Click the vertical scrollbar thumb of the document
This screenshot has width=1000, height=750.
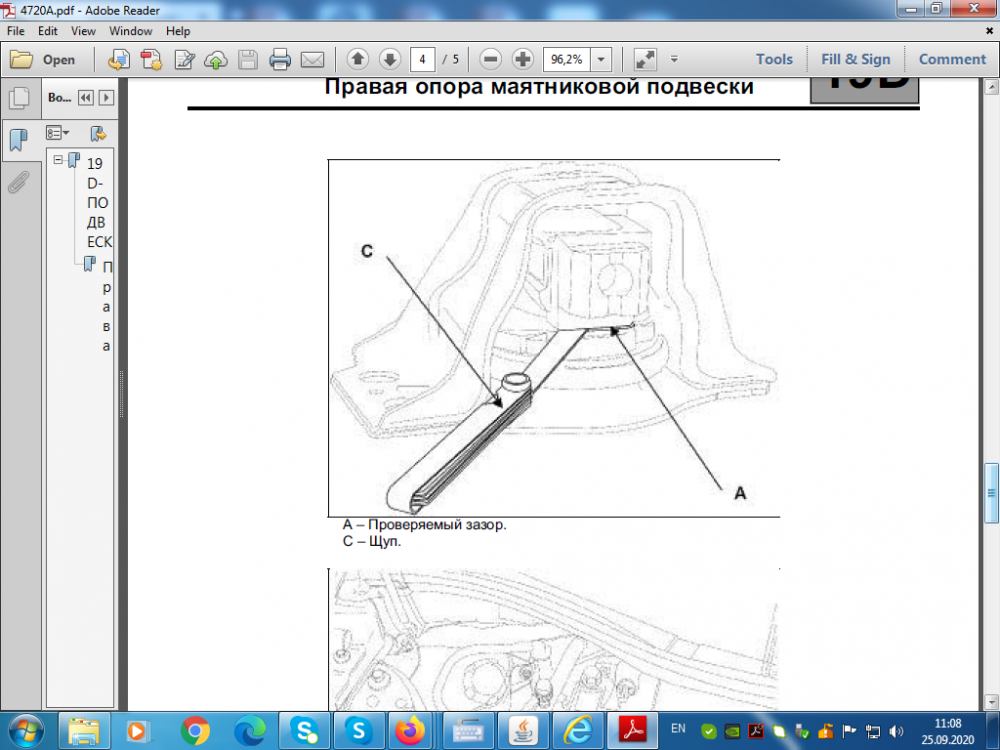click(992, 492)
